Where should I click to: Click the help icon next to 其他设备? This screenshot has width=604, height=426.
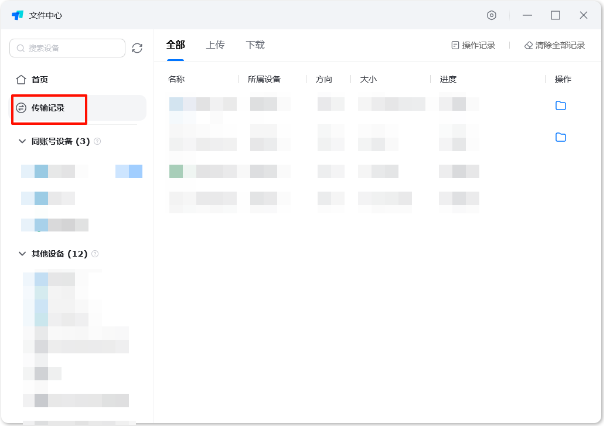click(x=95, y=253)
